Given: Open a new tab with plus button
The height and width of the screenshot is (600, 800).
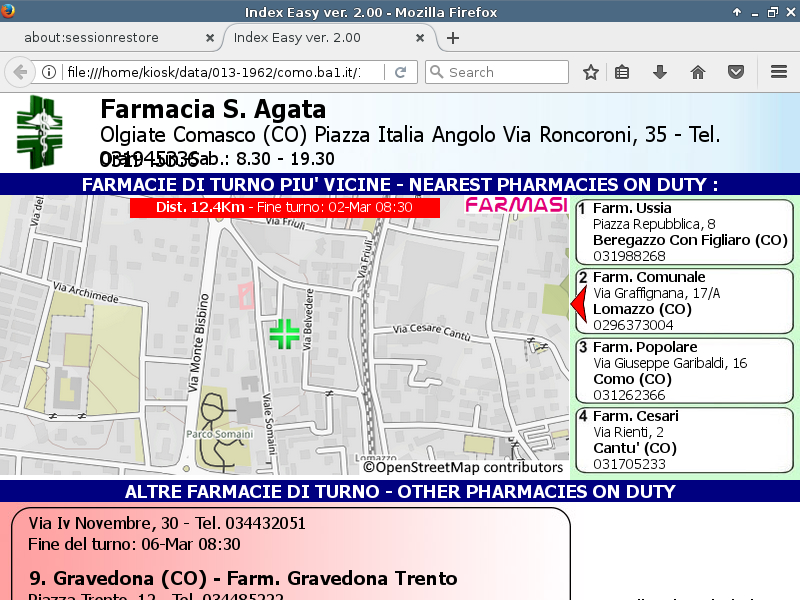Looking at the screenshot, I should point(453,38).
